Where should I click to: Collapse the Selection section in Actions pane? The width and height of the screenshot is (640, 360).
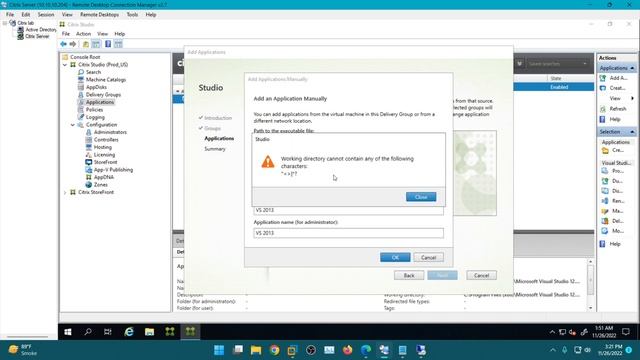coord(632,132)
